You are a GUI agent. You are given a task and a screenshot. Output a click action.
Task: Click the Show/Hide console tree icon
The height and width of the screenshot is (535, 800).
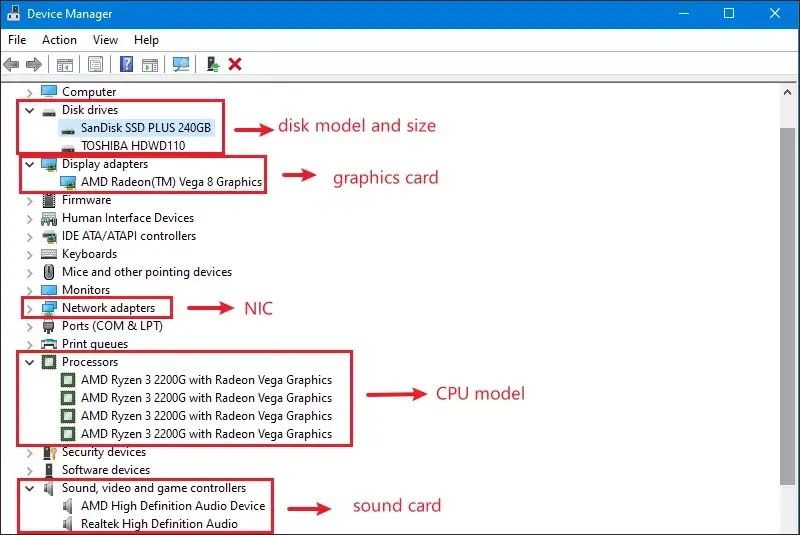point(65,65)
